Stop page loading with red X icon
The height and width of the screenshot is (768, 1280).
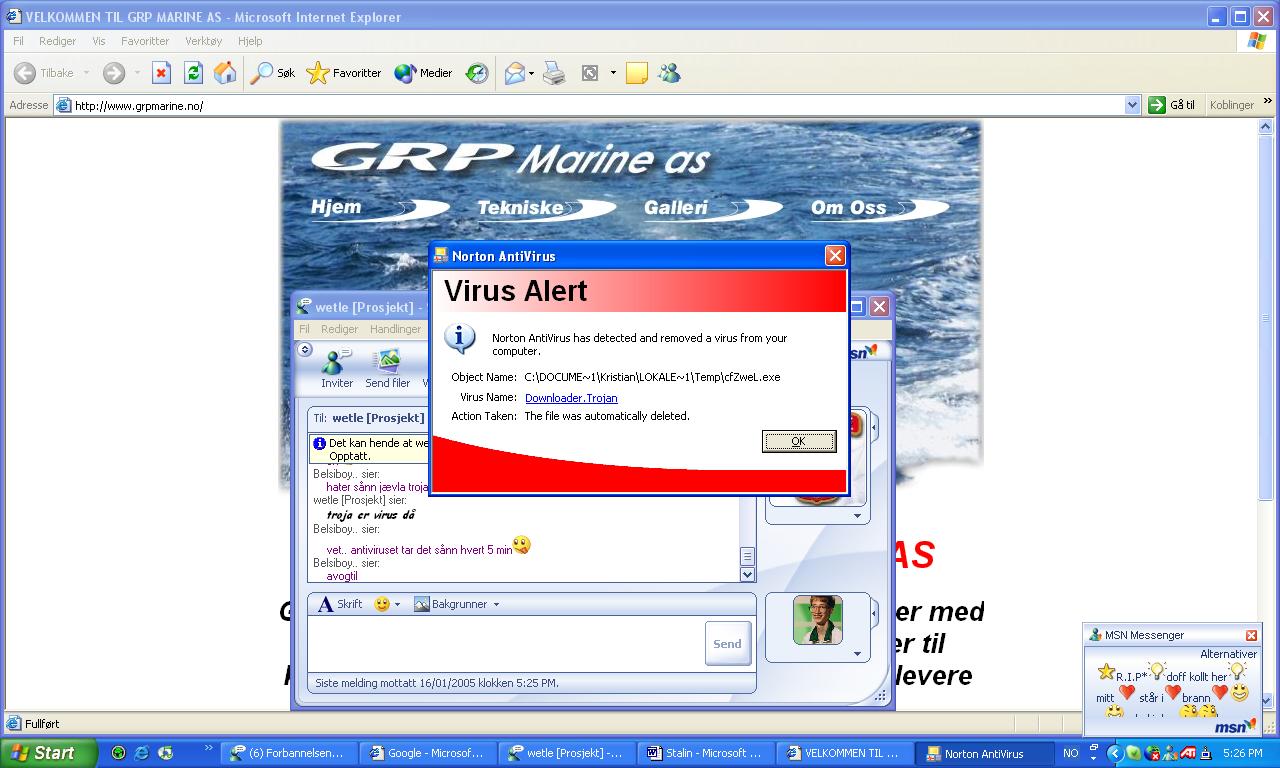(161, 73)
